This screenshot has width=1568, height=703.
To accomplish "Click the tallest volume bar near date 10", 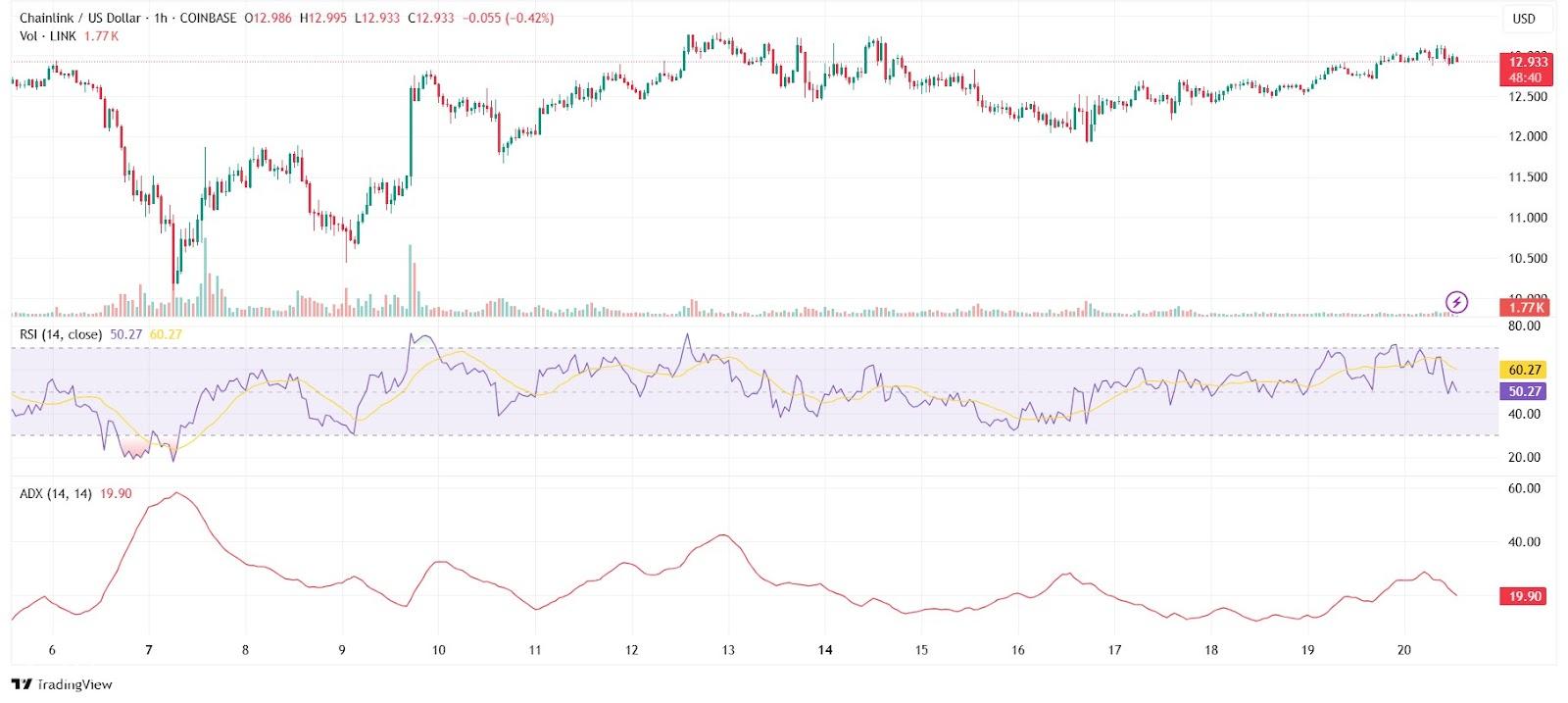I will [x=411, y=280].
